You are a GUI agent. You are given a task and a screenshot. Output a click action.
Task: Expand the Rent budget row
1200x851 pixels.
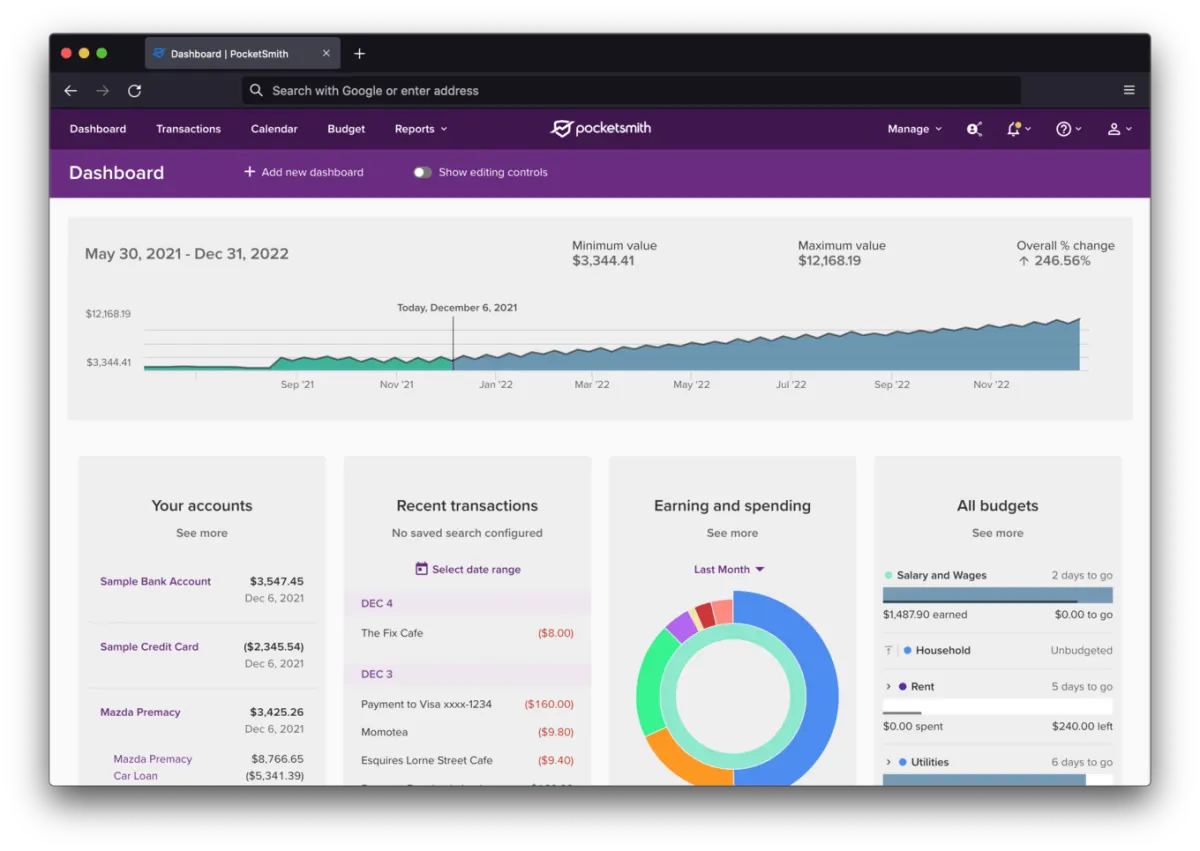point(888,687)
